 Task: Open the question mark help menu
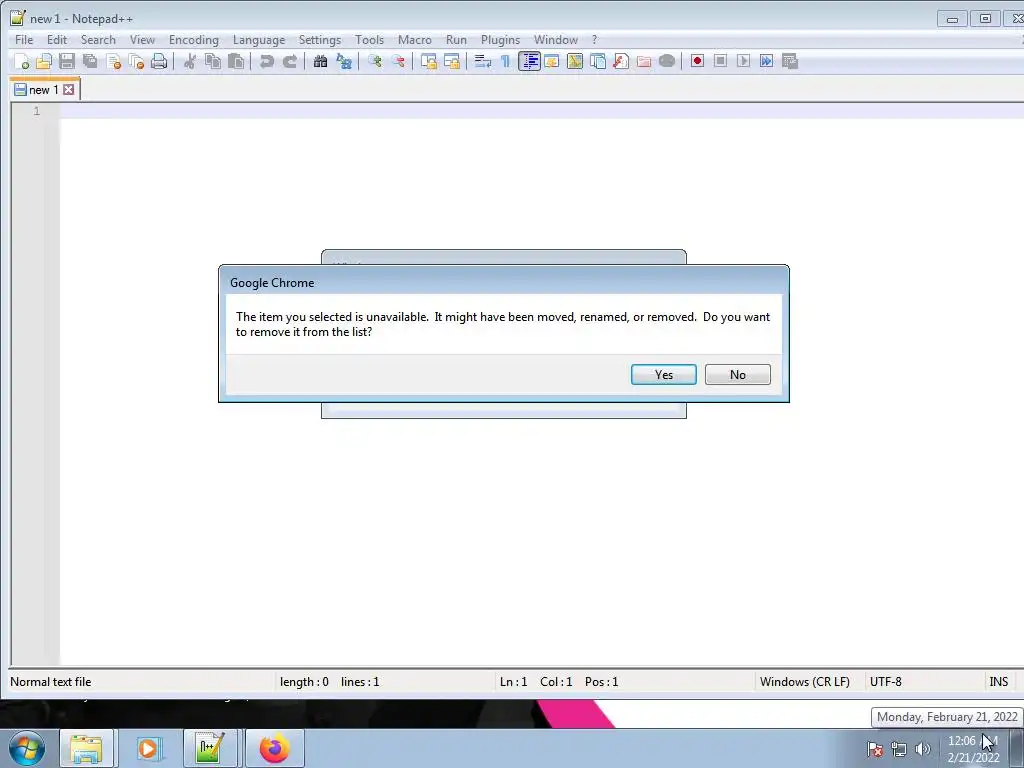pos(594,40)
